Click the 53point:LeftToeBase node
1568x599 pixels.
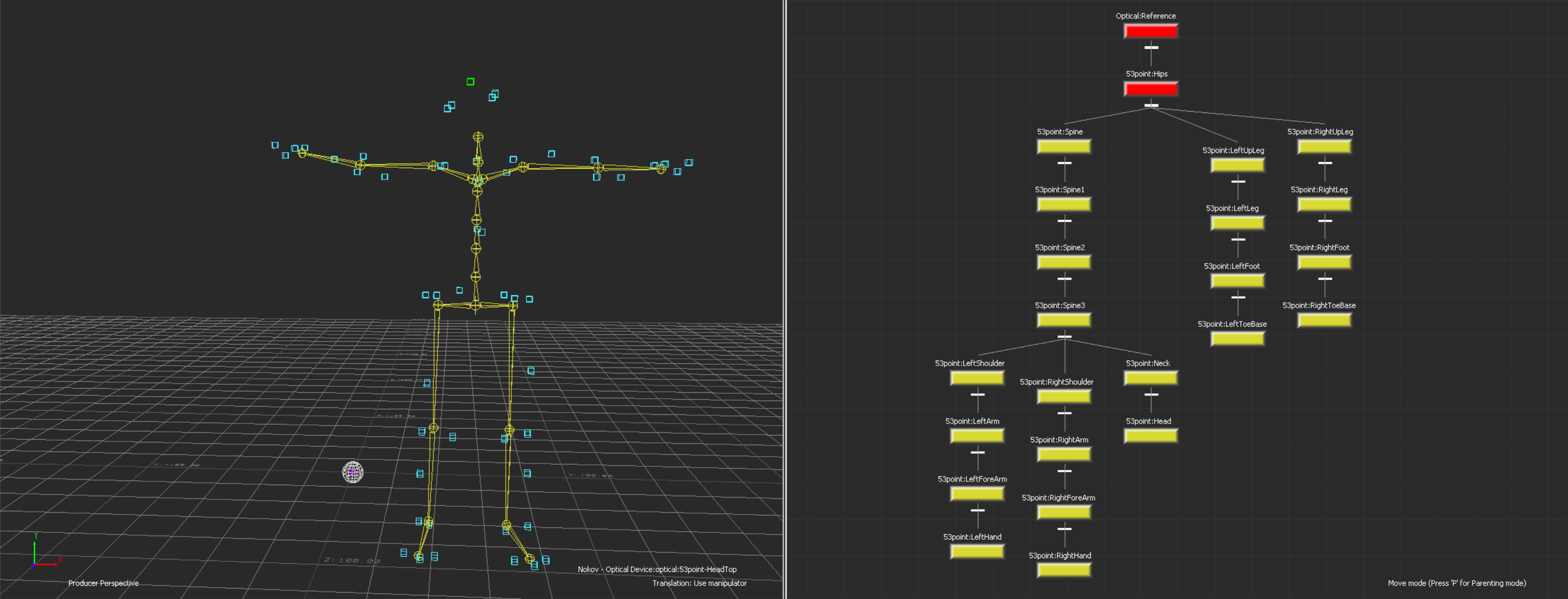pos(1237,339)
